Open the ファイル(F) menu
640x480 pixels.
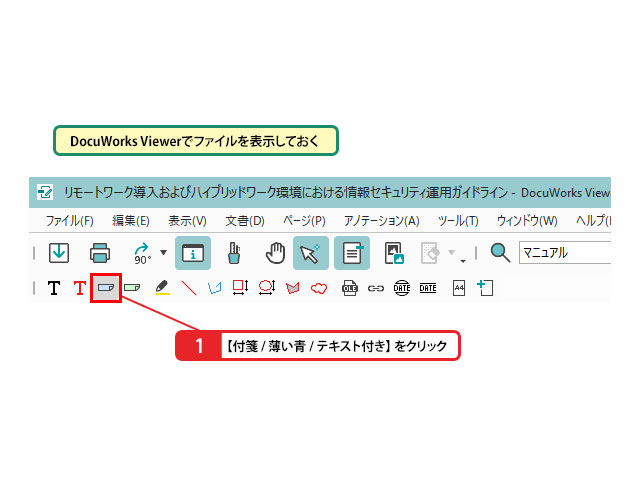(69, 221)
